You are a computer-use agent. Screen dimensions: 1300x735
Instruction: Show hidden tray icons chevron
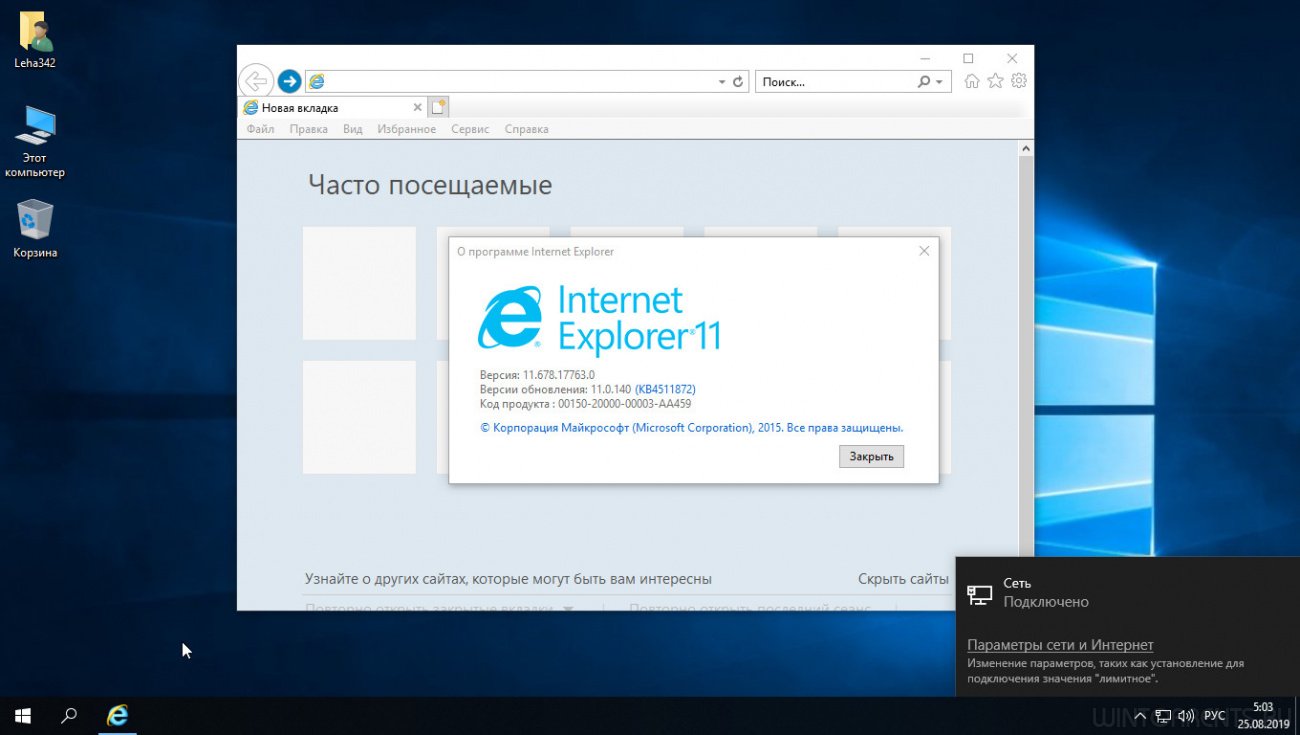pos(1139,716)
